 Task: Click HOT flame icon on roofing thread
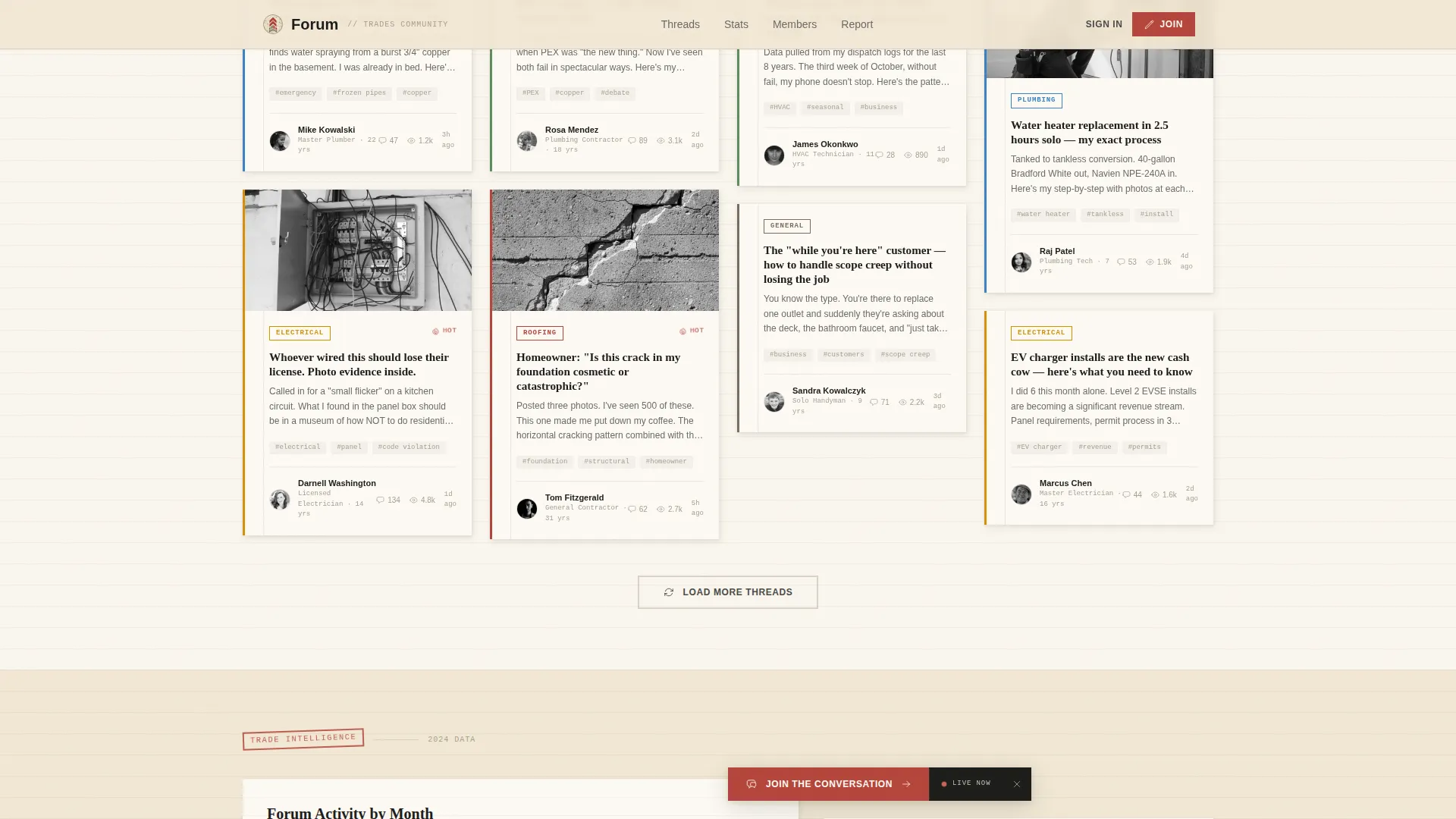682,331
